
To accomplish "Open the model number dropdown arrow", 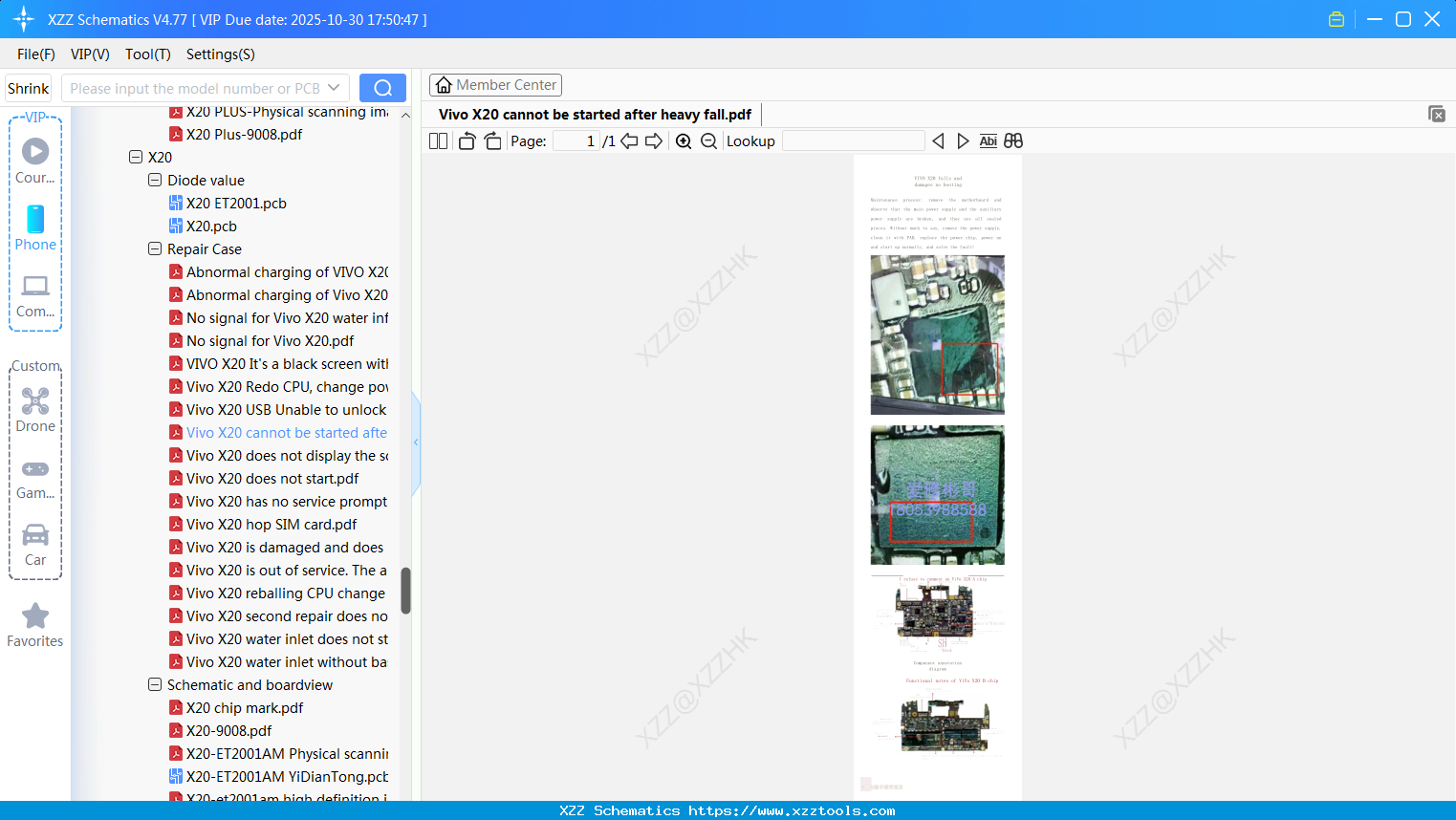I will 334,88.
